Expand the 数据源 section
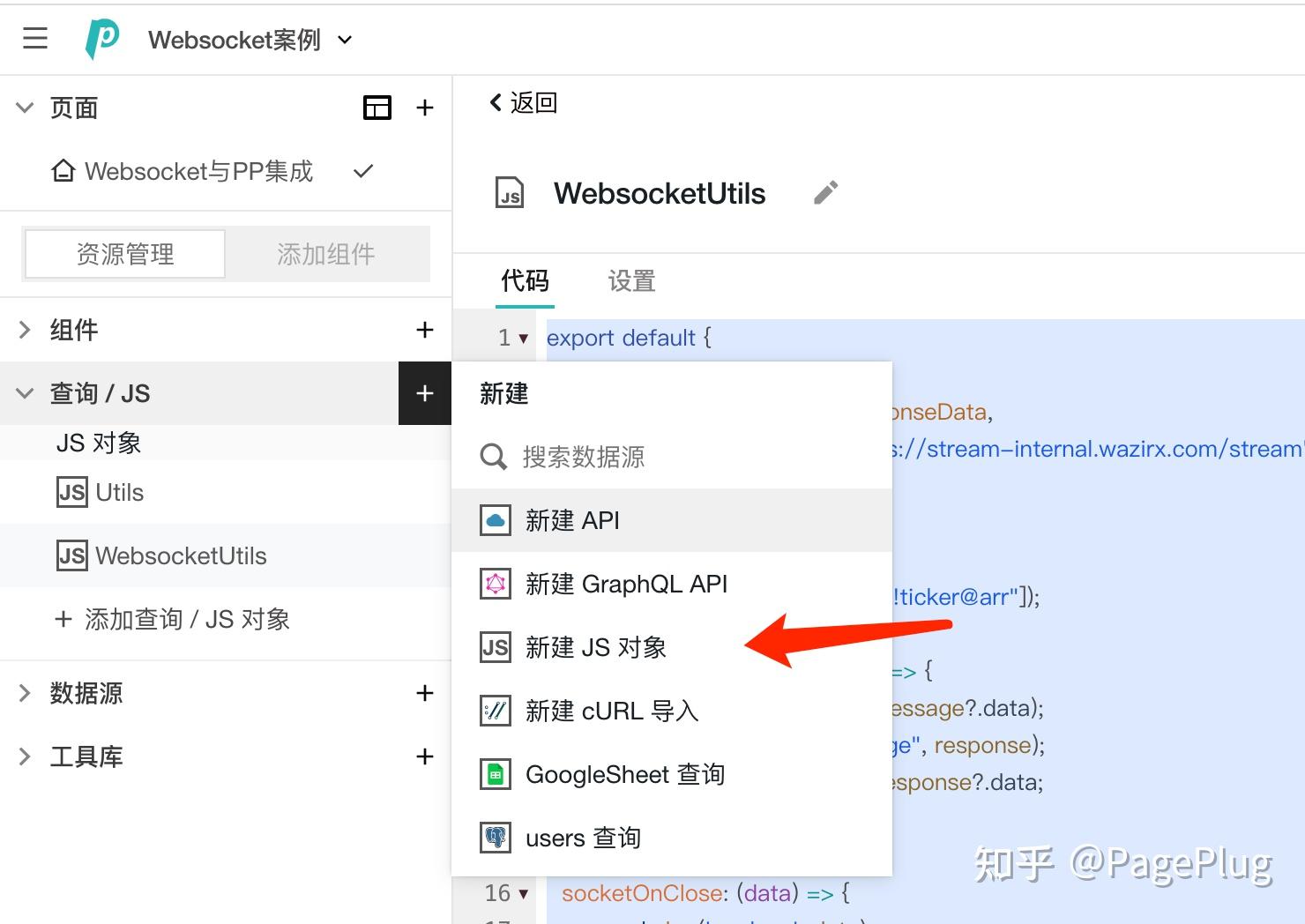The width and height of the screenshot is (1305, 924). [24, 693]
